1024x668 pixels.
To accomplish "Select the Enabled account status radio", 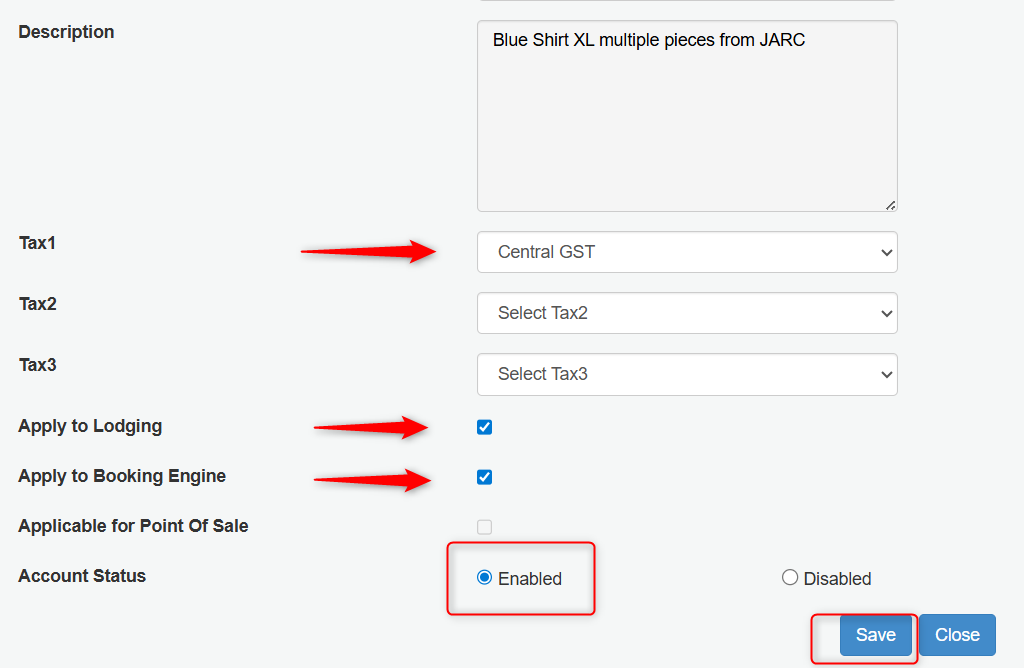I will [x=485, y=577].
